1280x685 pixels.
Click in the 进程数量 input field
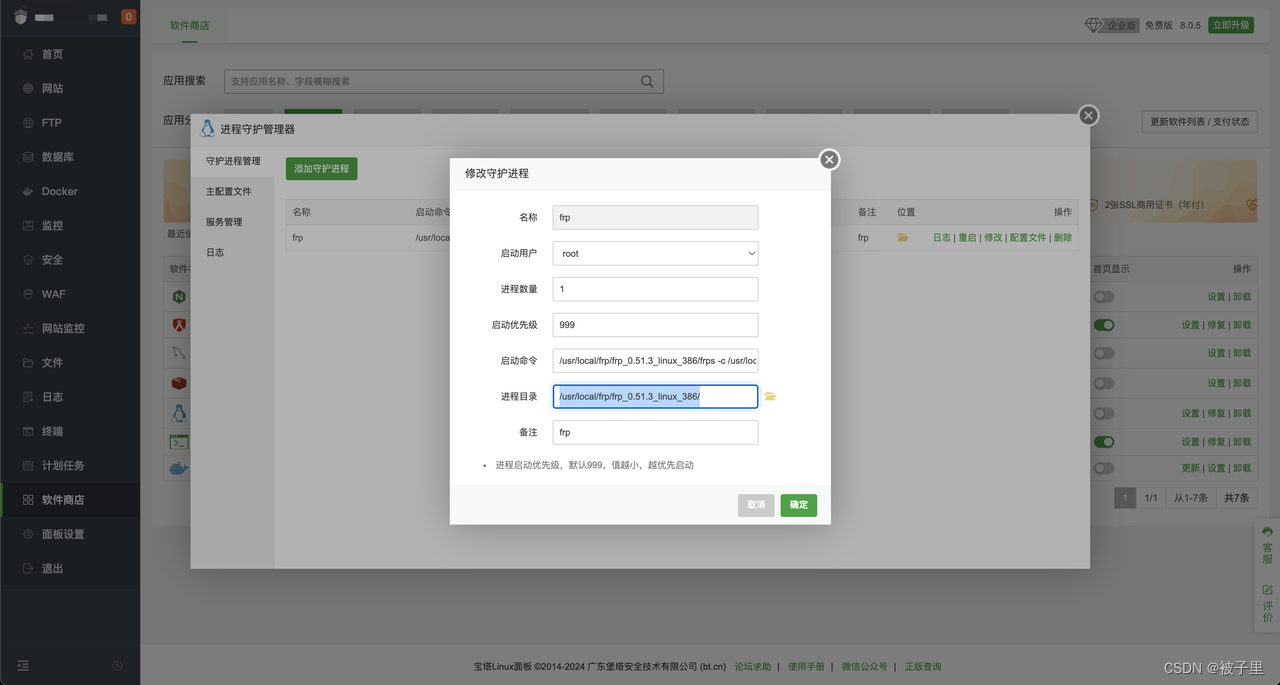click(x=655, y=289)
